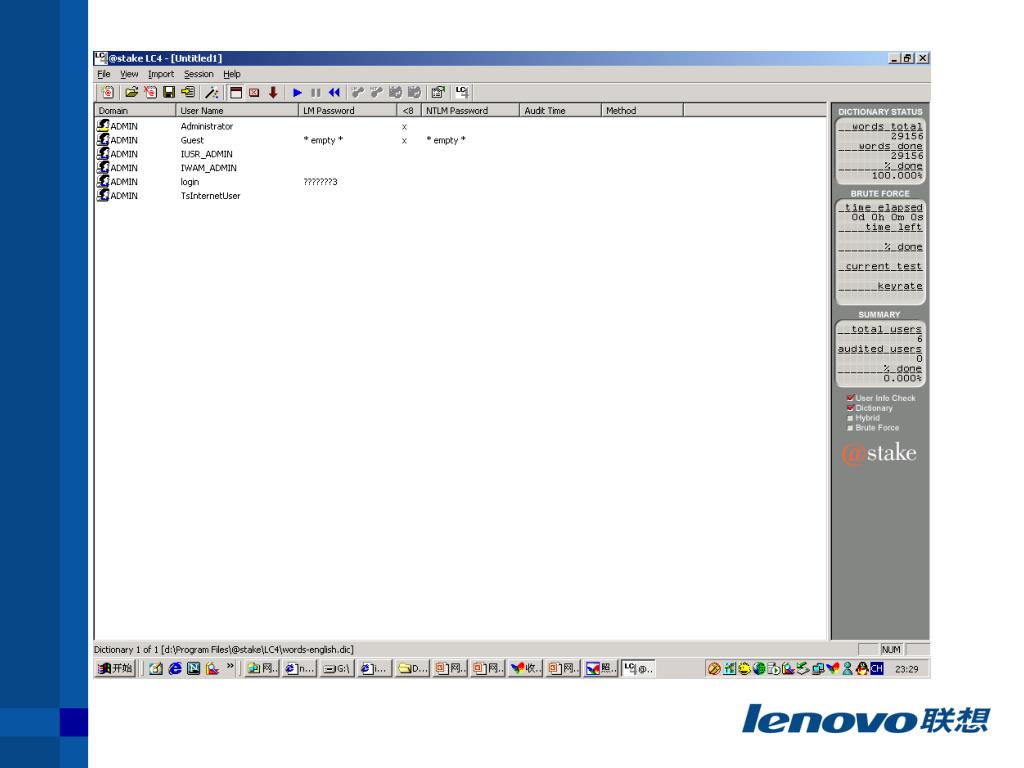Click the words total value 29156
The image size is (1024, 768).
pos(907,136)
